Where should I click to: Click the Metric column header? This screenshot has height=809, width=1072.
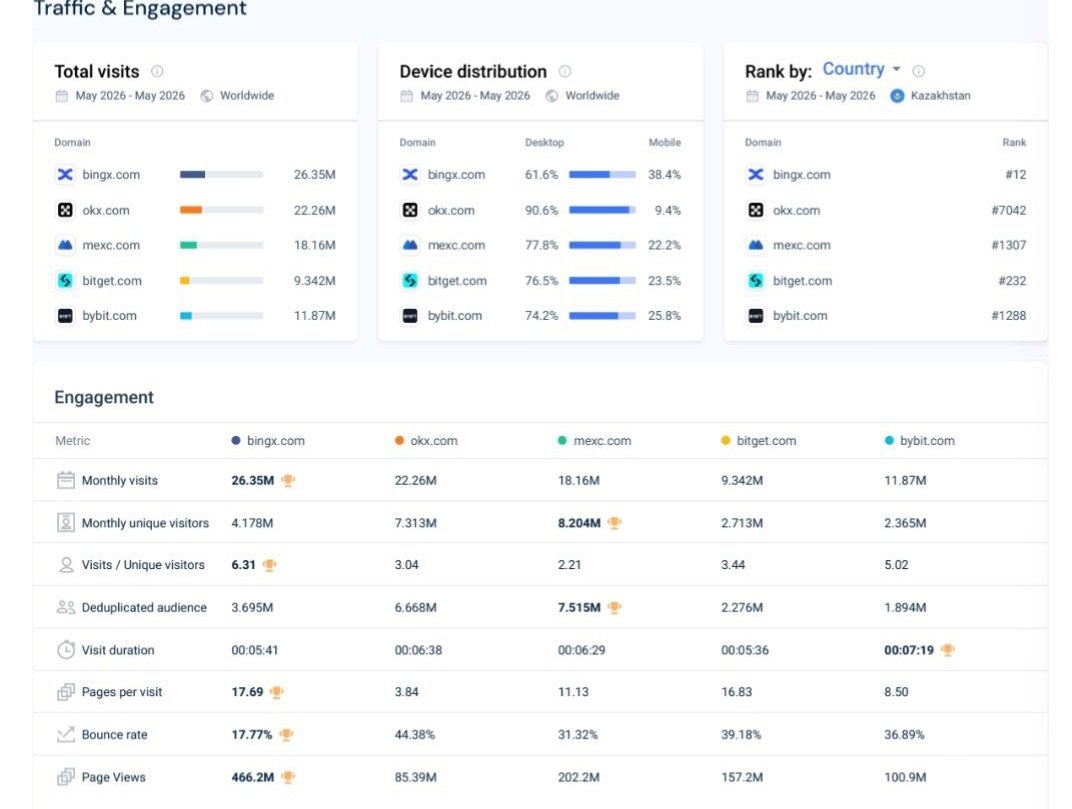click(x=72, y=441)
